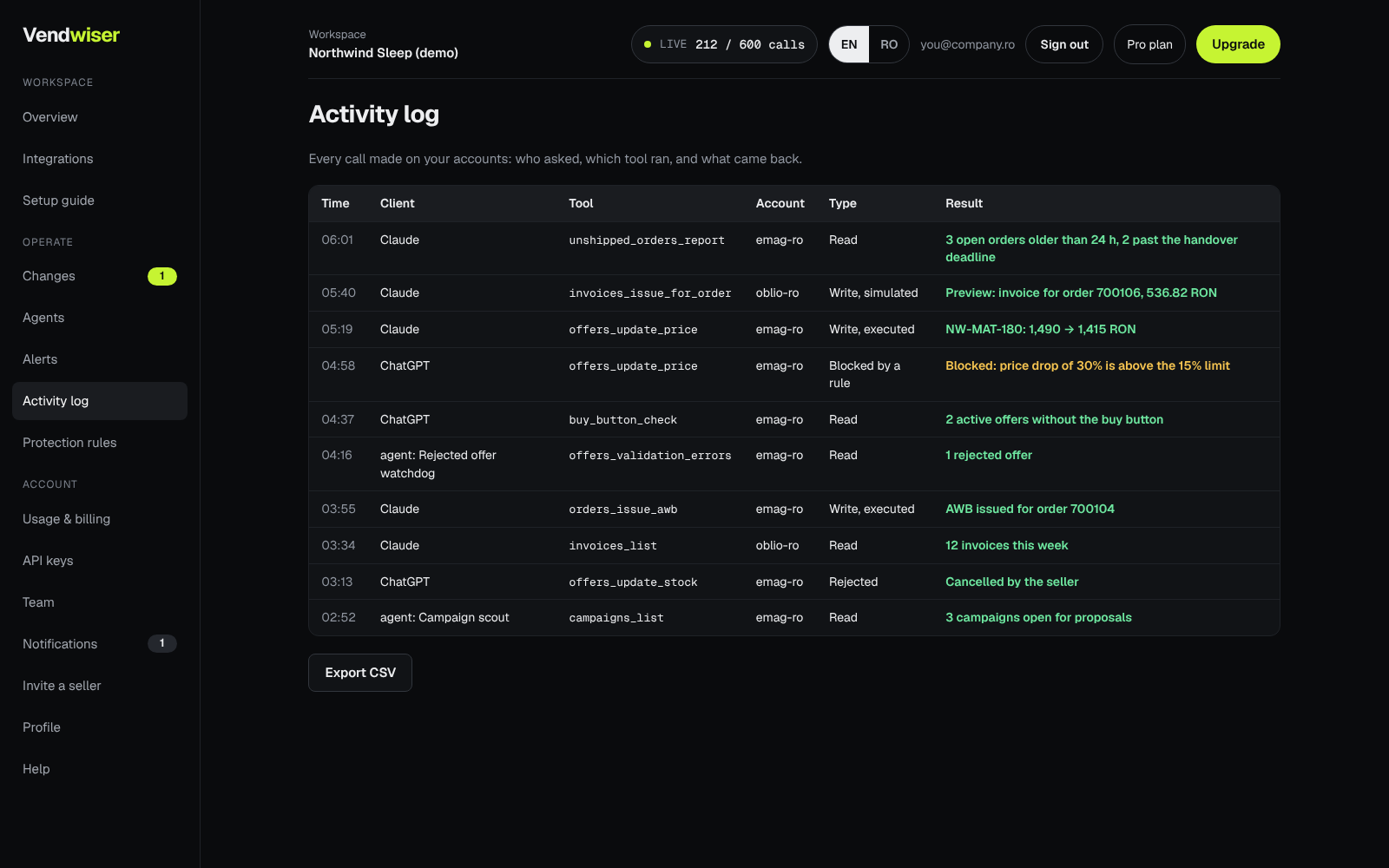Image resolution: width=1389 pixels, height=868 pixels.
Task: Go to Profile settings
Action: click(x=100, y=727)
